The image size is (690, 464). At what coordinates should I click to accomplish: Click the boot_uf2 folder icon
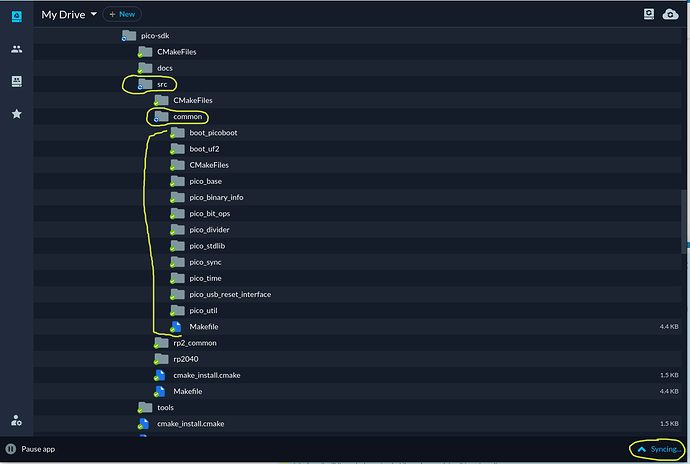tap(177, 149)
